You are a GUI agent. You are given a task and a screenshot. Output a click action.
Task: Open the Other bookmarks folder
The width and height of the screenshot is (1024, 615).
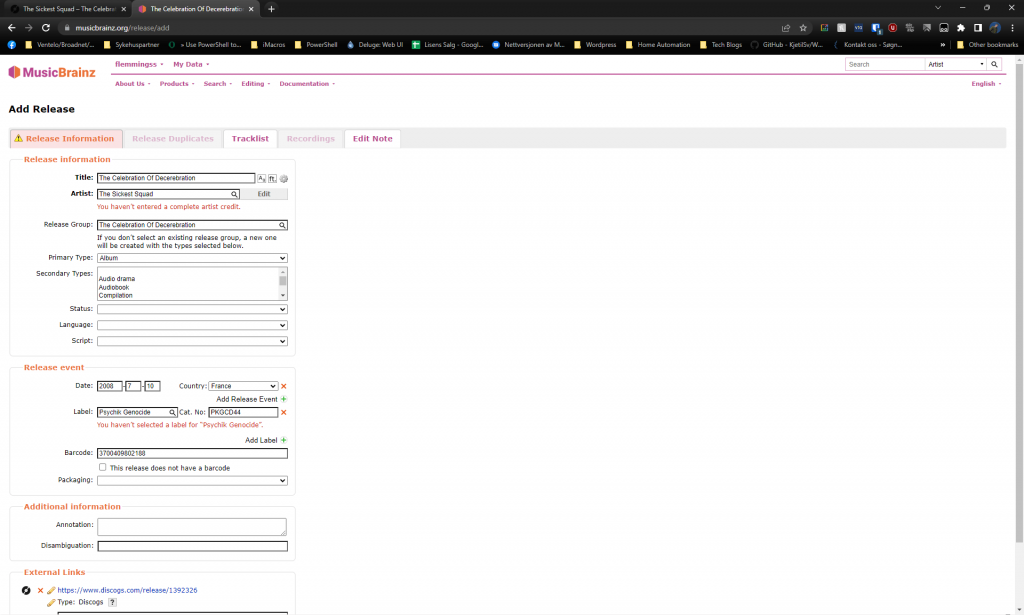click(x=987, y=44)
